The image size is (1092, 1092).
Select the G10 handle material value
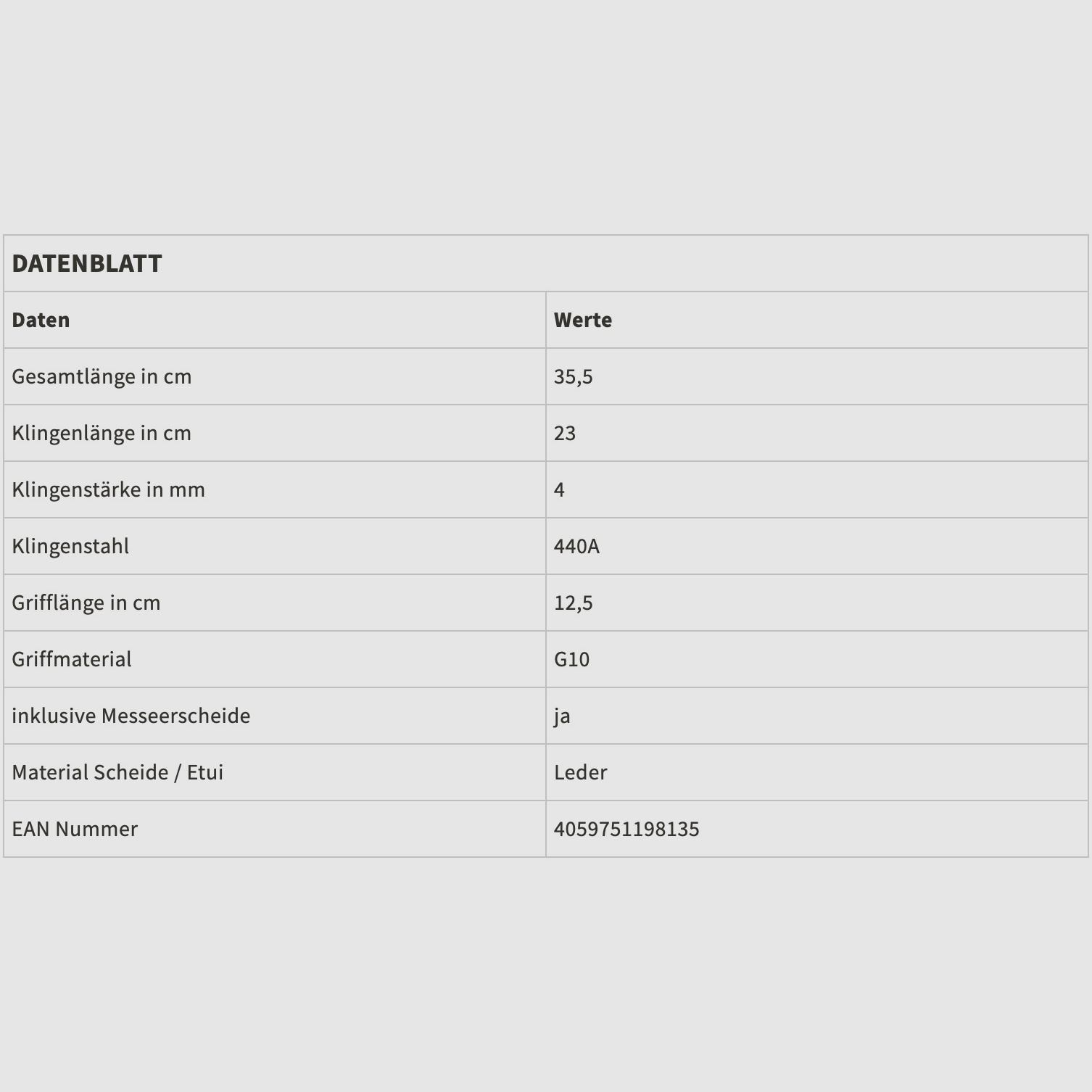click(x=571, y=659)
